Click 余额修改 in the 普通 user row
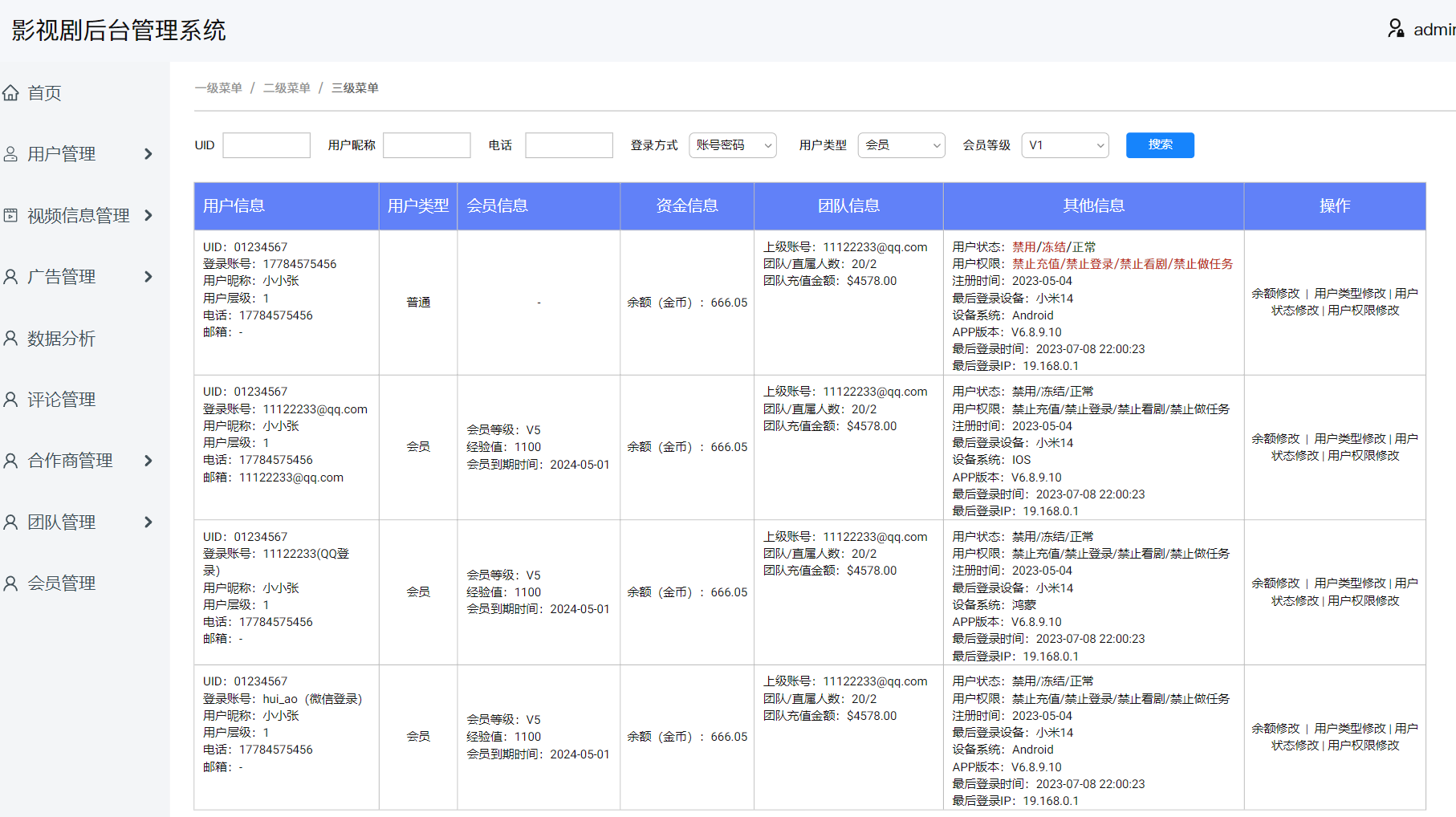 (x=1275, y=294)
